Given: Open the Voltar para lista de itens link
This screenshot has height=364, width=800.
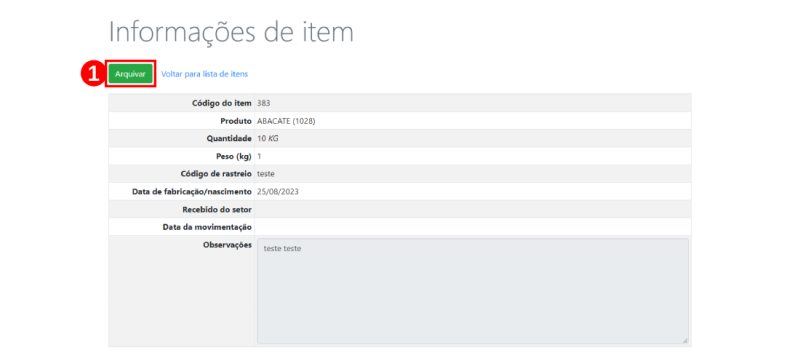Looking at the screenshot, I should click(x=205, y=74).
